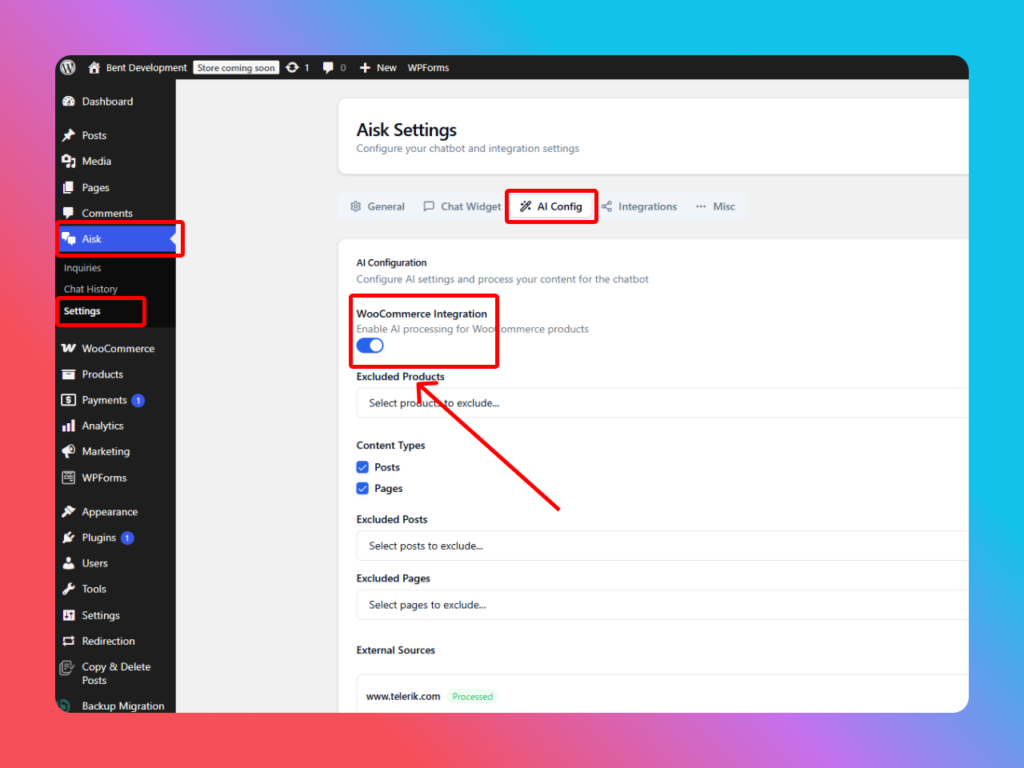Screen dimensions: 1024x768
Task: Open the Excluded Posts select field
Action: (660, 546)
